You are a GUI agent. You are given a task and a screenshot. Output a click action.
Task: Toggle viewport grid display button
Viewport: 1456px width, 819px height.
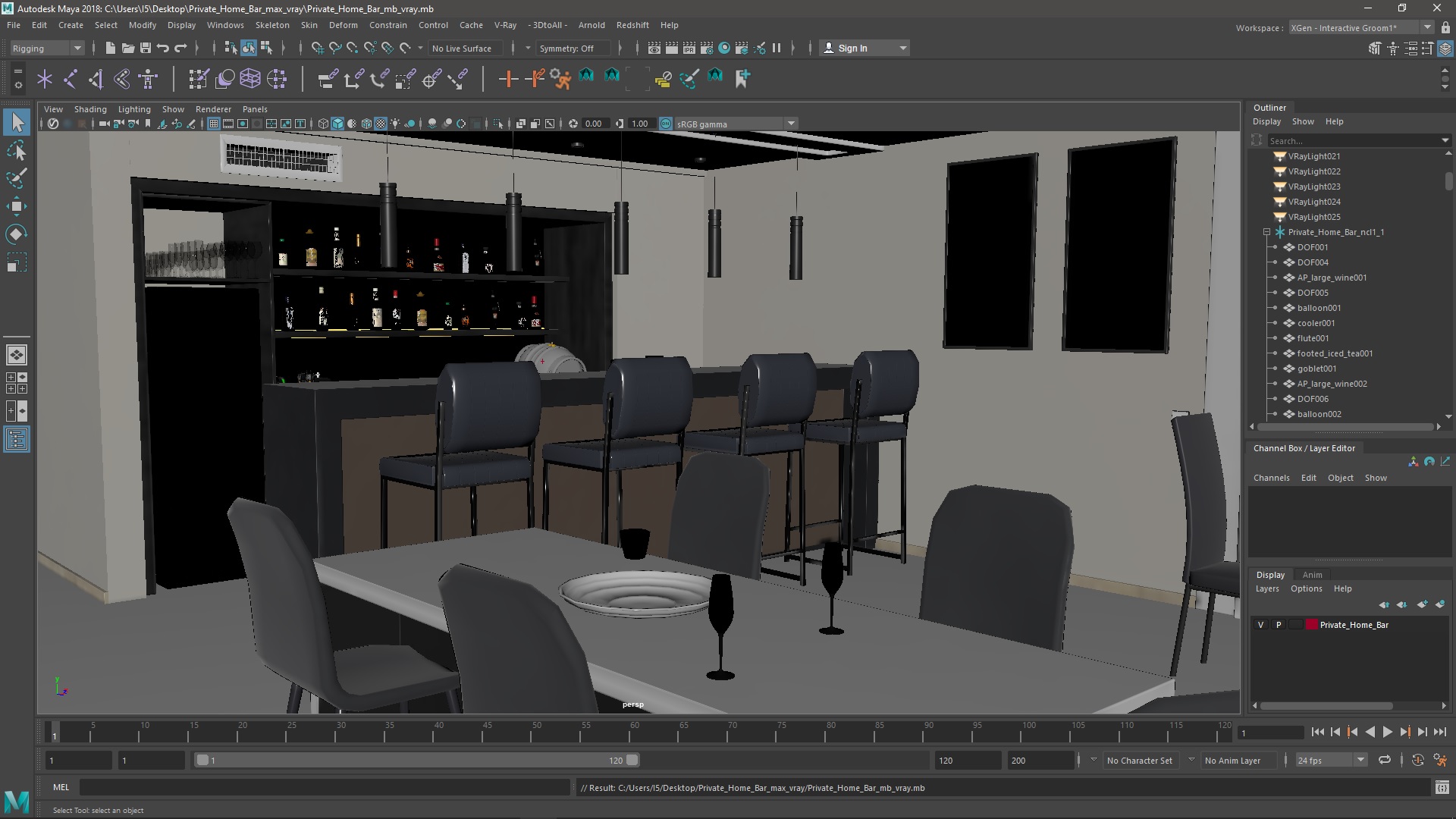[214, 124]
